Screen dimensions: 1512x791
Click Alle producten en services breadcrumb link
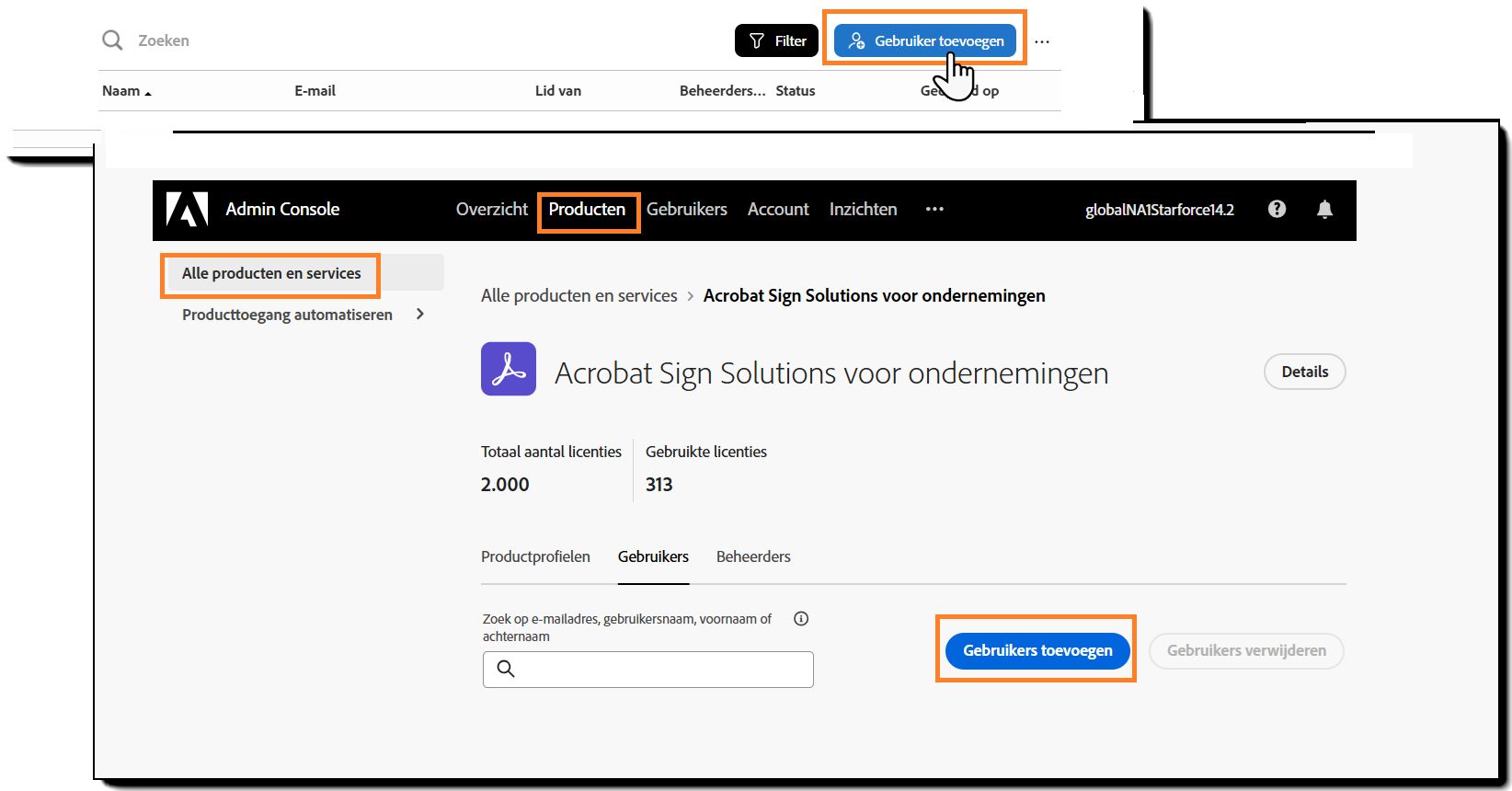[x=578, y=295]
